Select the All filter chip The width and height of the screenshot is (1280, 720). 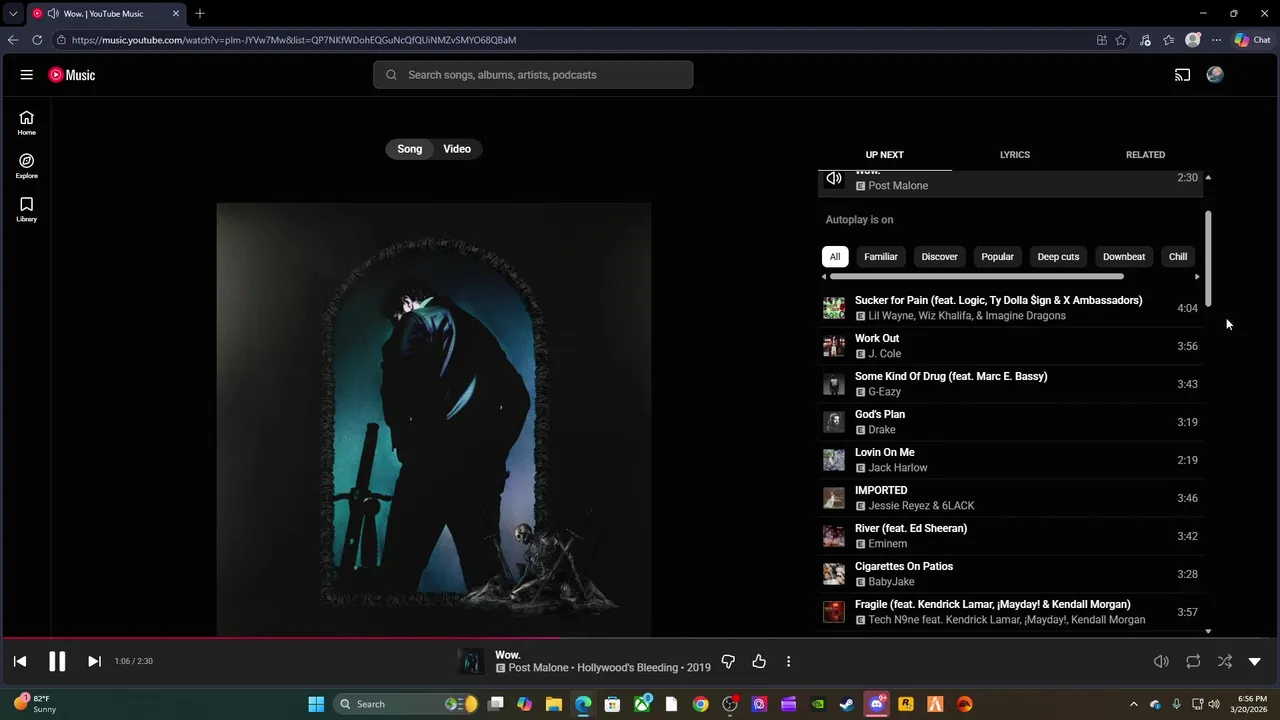click(x=835, y=257)
